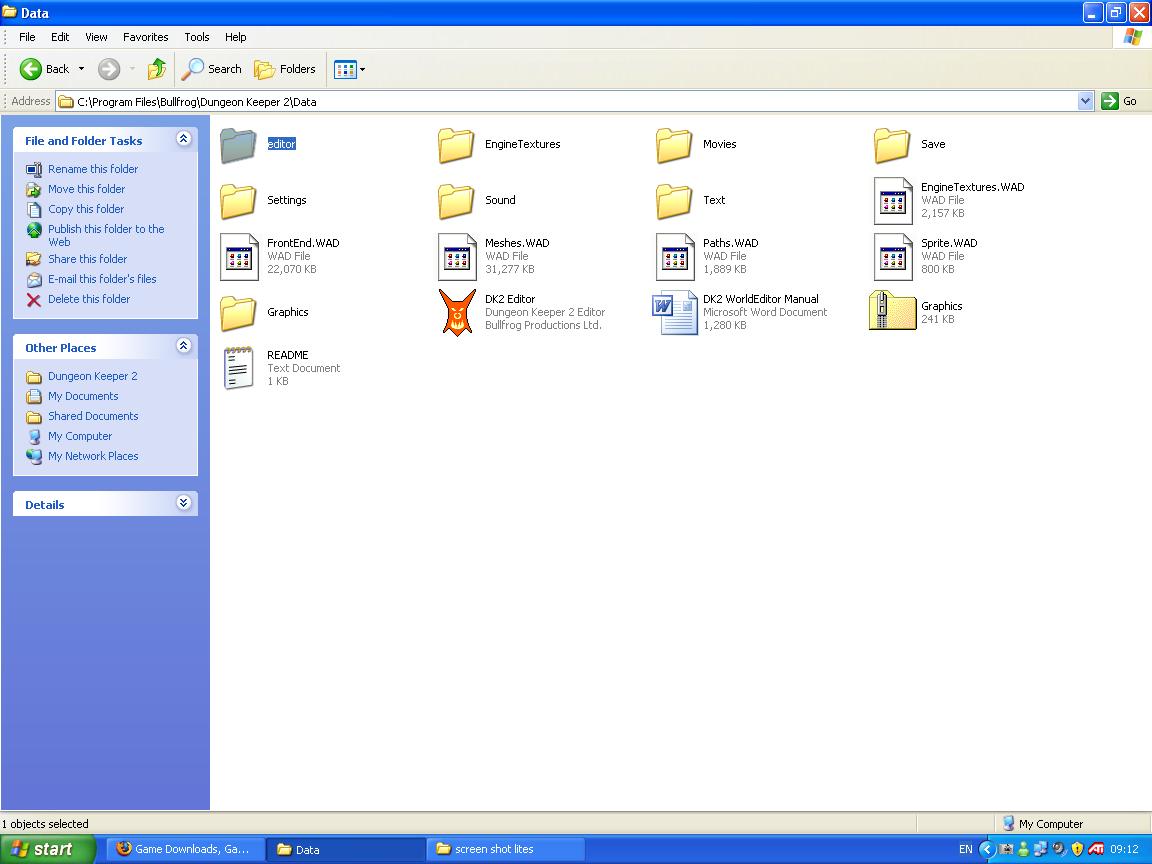Screen dimensions: 1152x864
Task: Toggle the Folders pane button
Action: point(285,69)
